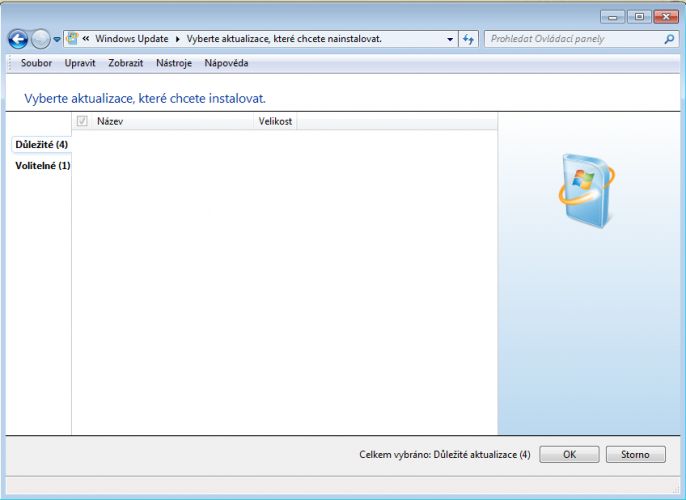Sort by the Velikost column header
The image size is (686, 500).
pyautogui.click(x=275, y=121)
